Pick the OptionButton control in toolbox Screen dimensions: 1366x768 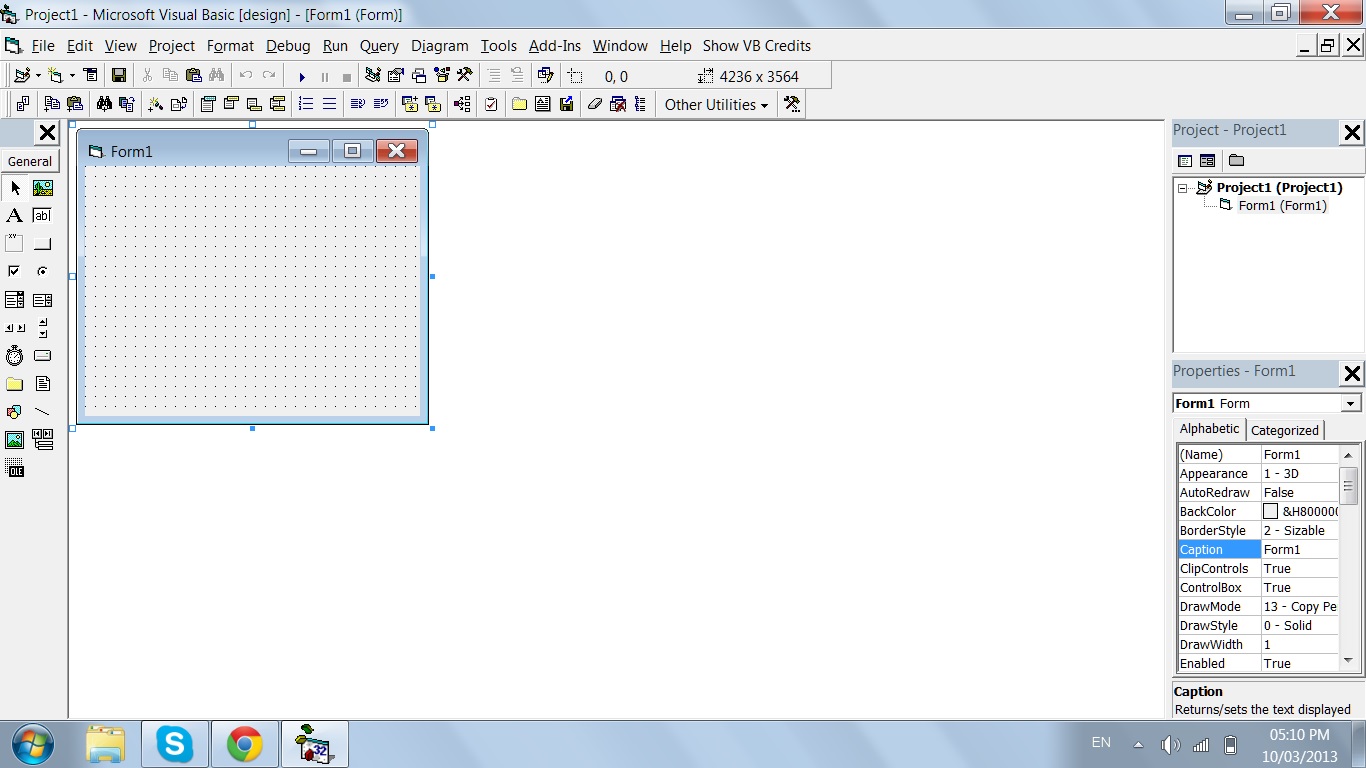[x=42, y=272]
